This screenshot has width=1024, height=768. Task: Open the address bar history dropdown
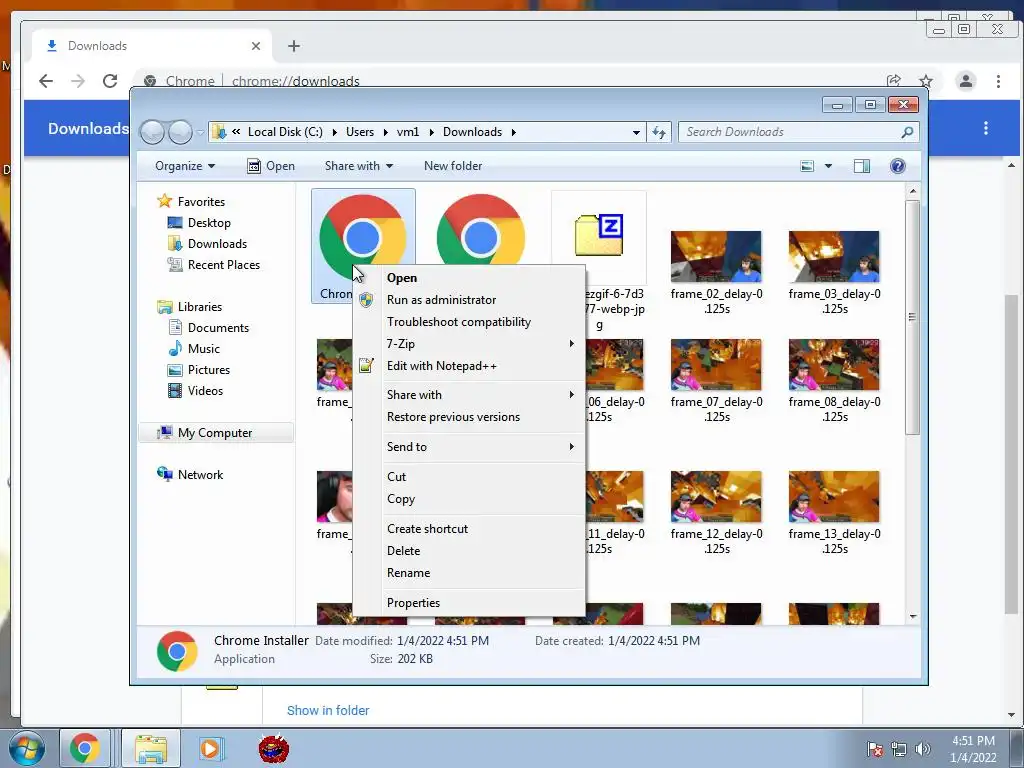[636, 132]
